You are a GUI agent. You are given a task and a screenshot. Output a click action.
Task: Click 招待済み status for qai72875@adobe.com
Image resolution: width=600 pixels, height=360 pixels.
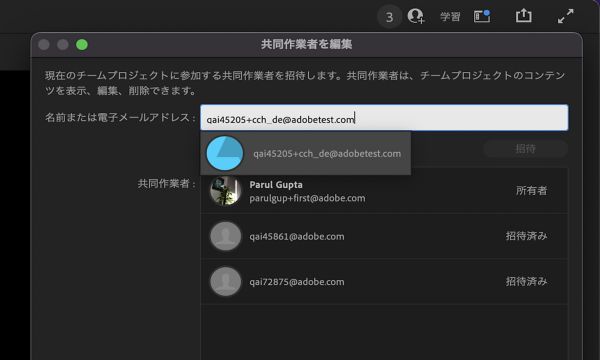(x=527, y=282)
